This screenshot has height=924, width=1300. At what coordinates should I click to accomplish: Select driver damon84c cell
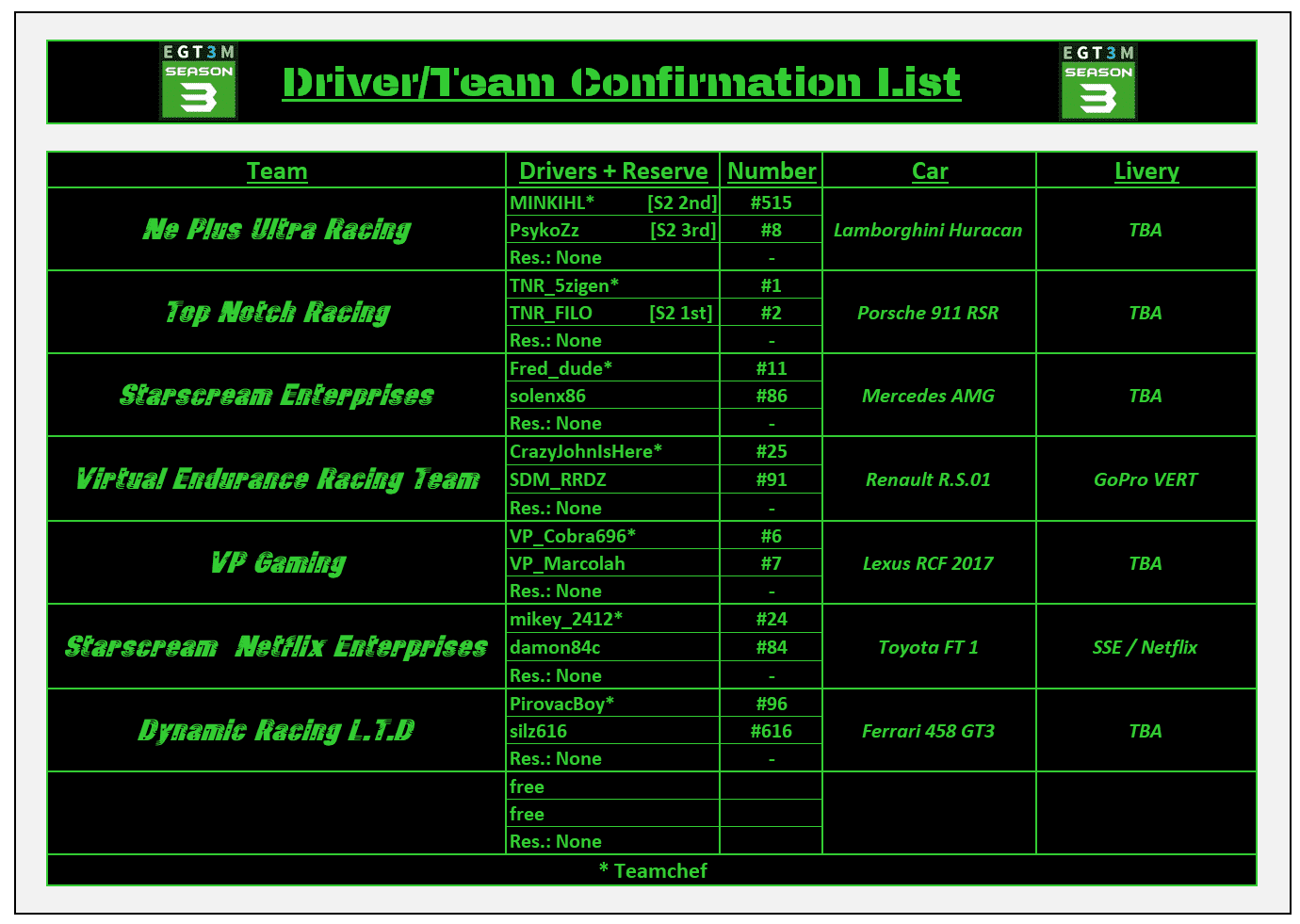click(x=613, y=647)
